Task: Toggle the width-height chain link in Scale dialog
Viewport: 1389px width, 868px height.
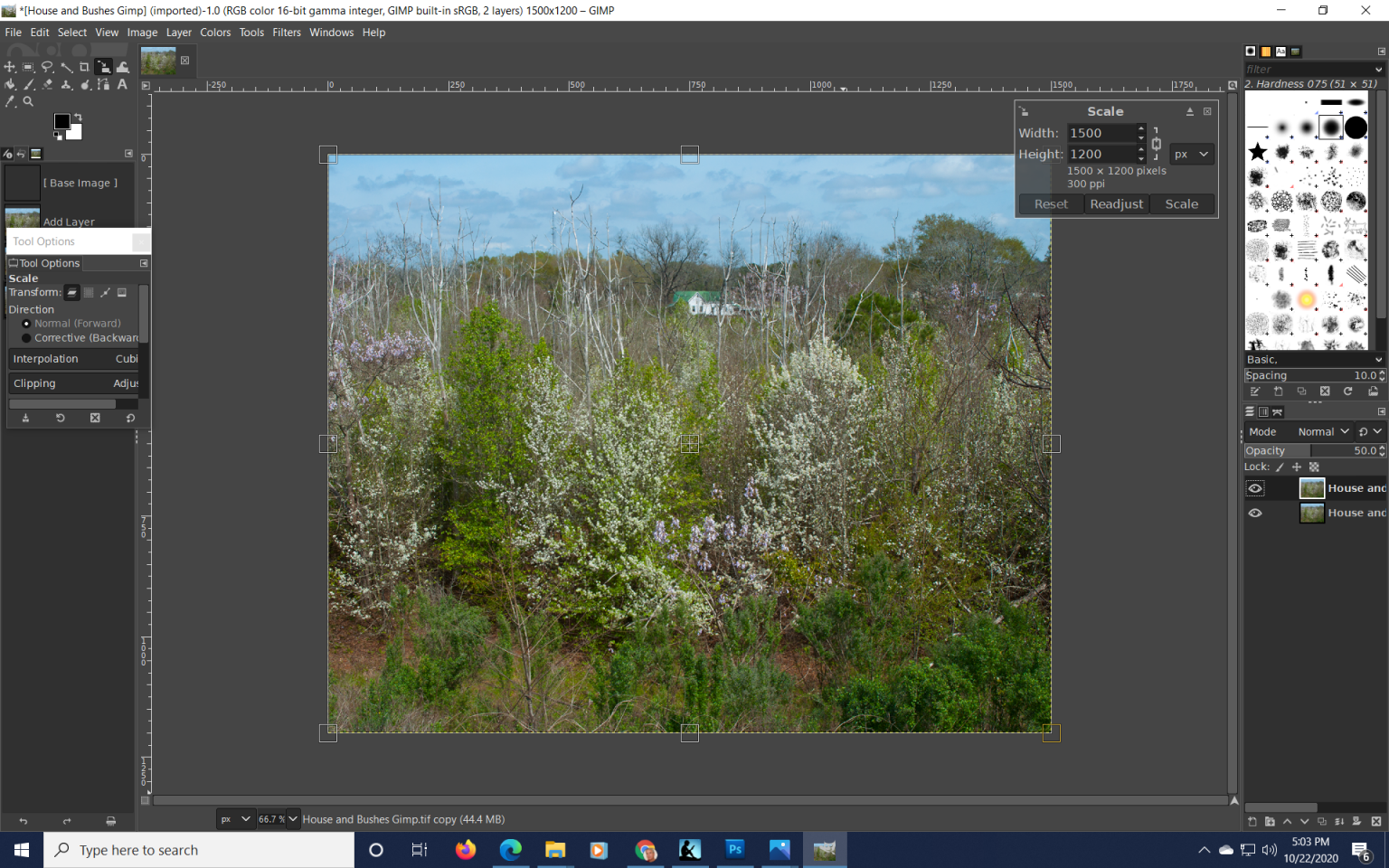Action: pyautogui.click(x=1157, y=143)
